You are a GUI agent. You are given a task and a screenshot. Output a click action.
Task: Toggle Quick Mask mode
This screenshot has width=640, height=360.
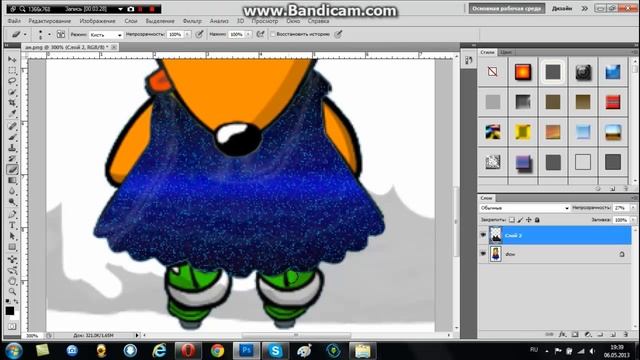point(12,327)
